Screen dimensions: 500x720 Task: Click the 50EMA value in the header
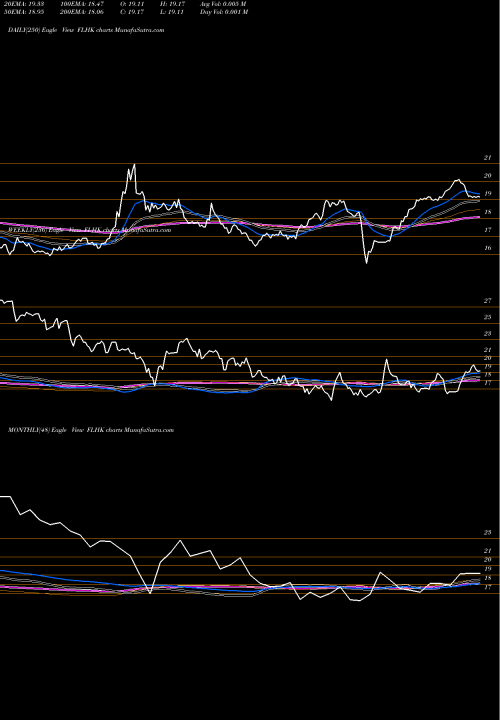click(22, 12)
